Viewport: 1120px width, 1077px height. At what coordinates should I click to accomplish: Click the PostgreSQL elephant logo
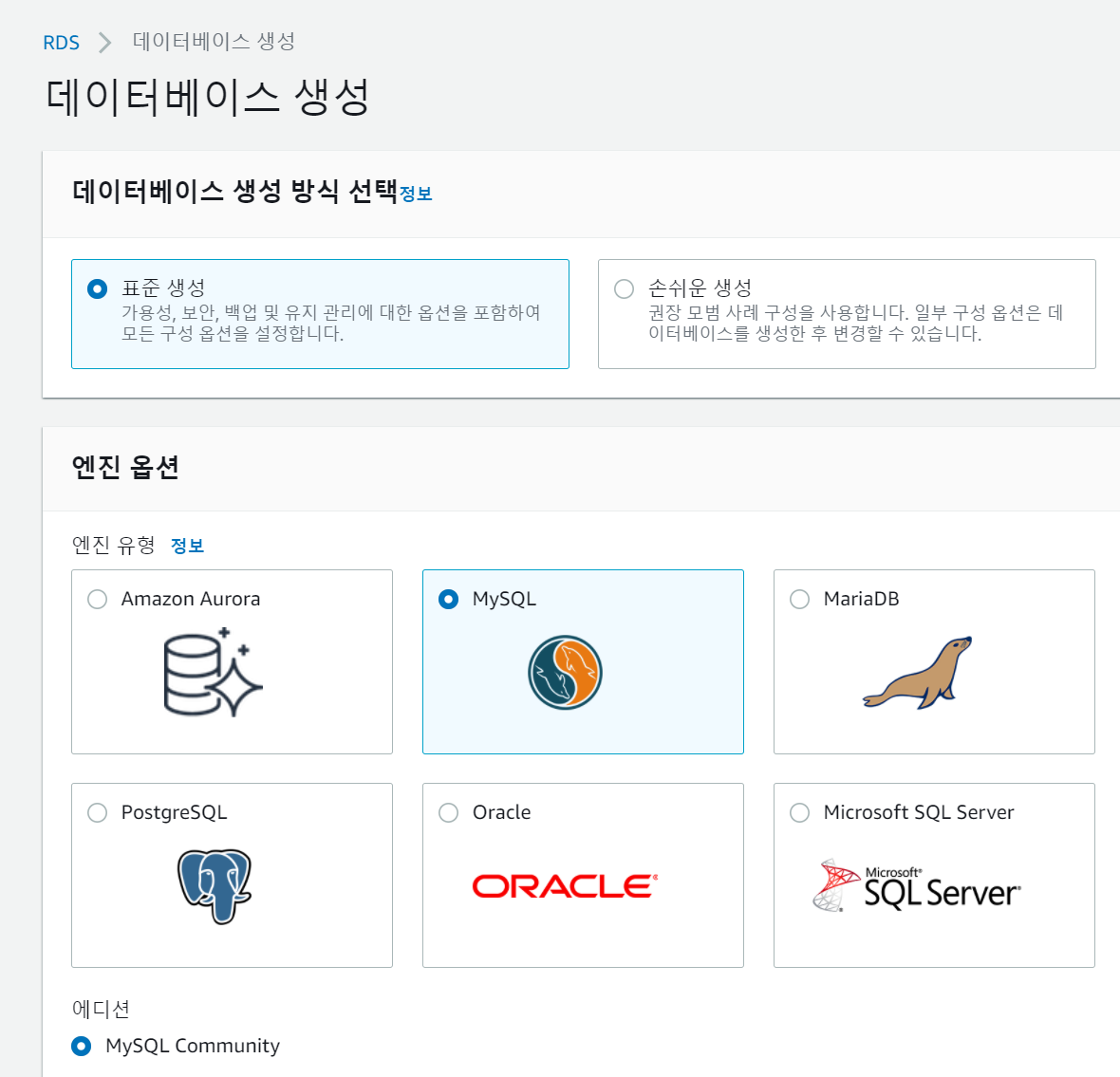(215, 886)
